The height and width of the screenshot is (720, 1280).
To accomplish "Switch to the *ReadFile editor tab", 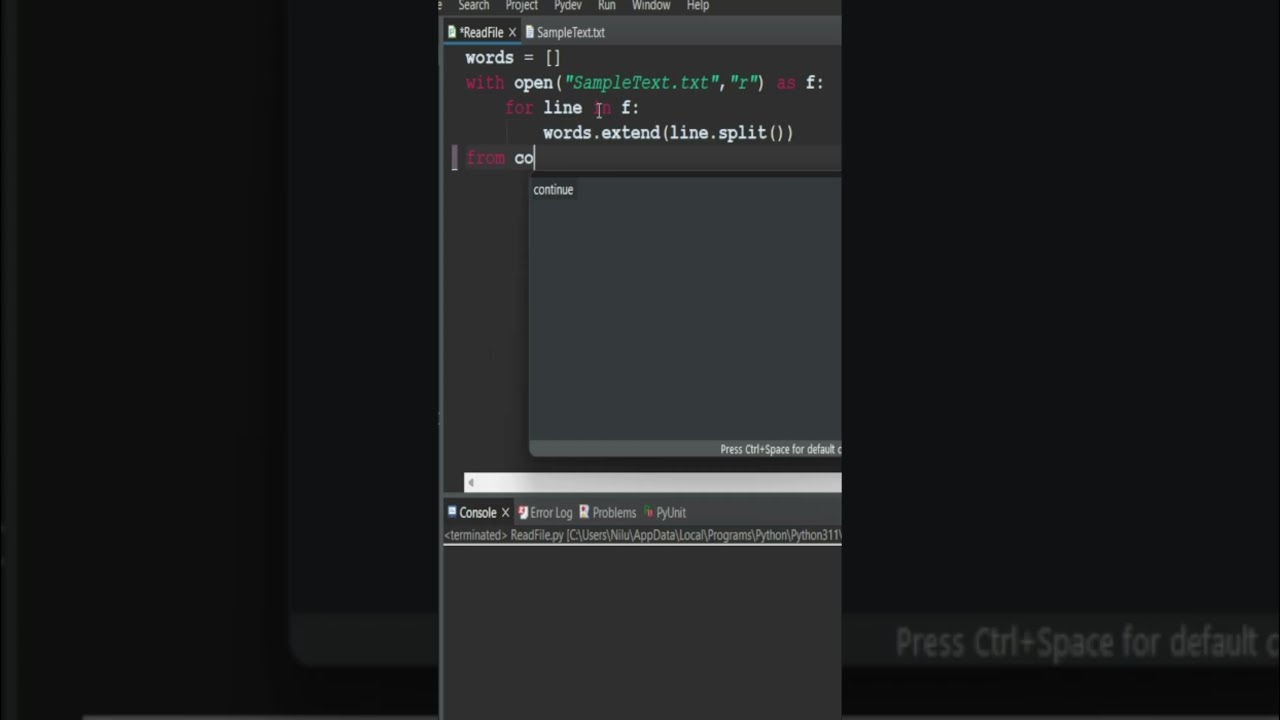I will tap(481, 33).
